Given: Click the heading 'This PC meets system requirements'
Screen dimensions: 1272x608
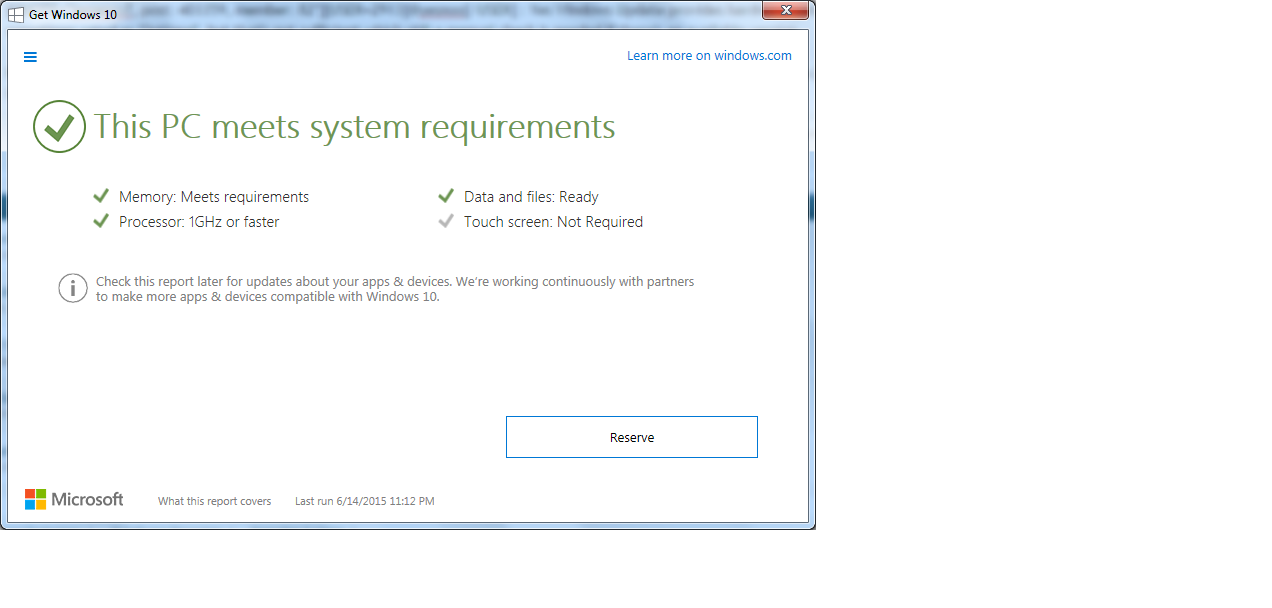Looking at the screenshot, I should 355,127.
